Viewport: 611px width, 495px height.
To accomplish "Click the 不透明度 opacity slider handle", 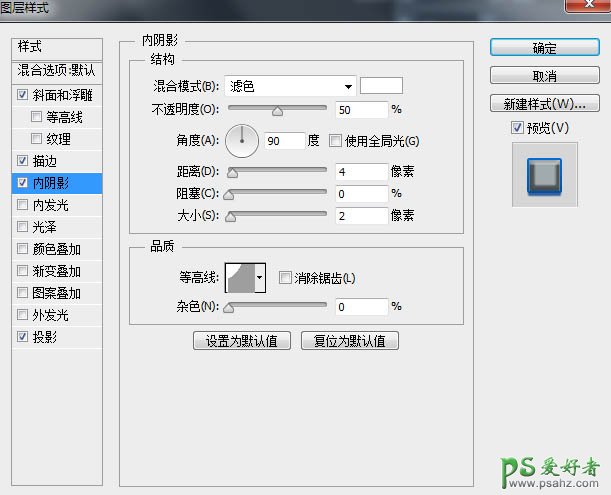I will [x=277, y=112].
